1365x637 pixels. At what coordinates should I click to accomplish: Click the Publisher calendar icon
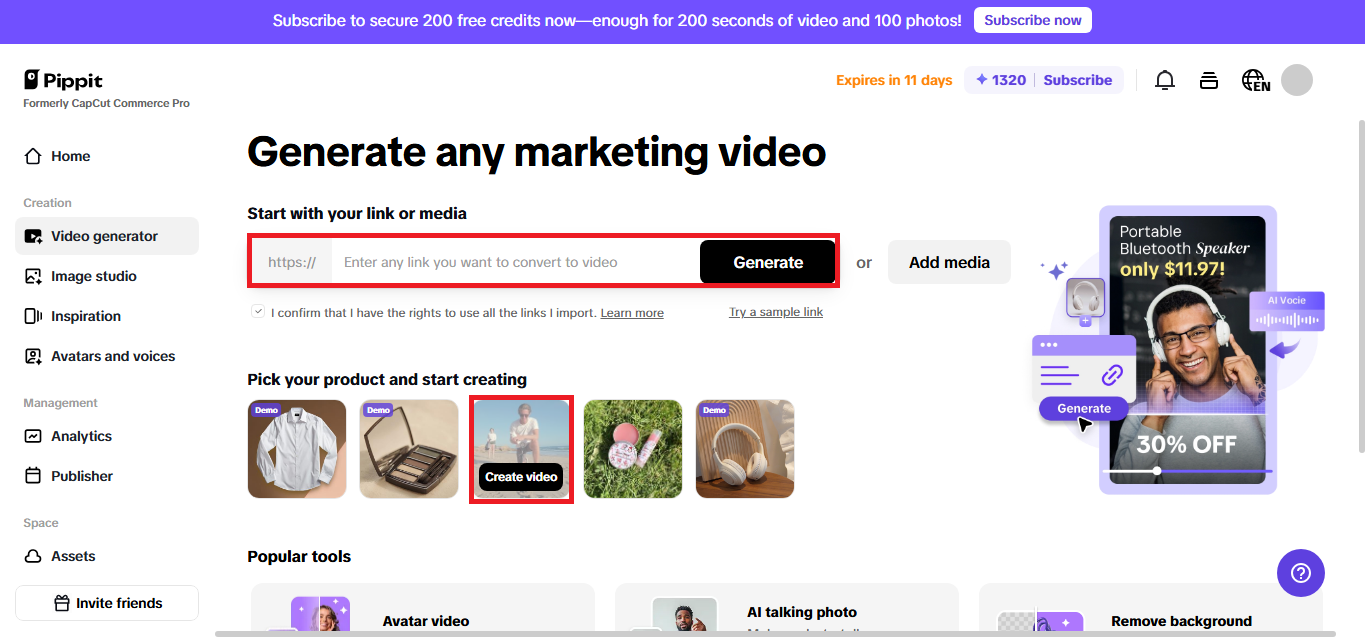pos(33,476)
